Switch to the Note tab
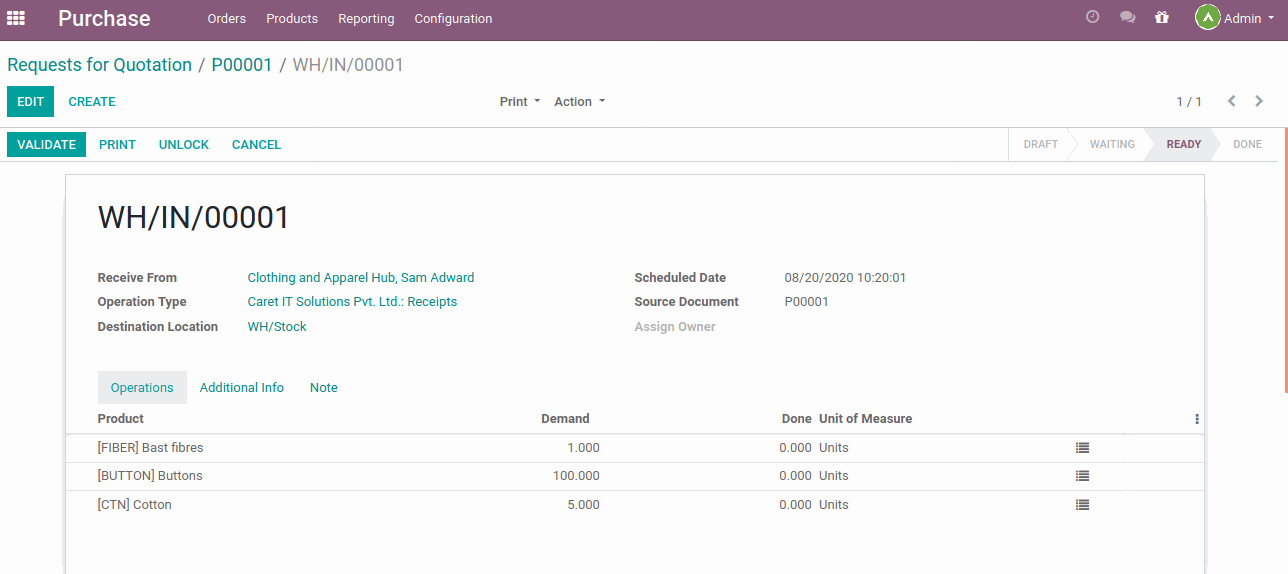Image resolution: width=1288 pixels, height=574 pixels. point(323,388)
